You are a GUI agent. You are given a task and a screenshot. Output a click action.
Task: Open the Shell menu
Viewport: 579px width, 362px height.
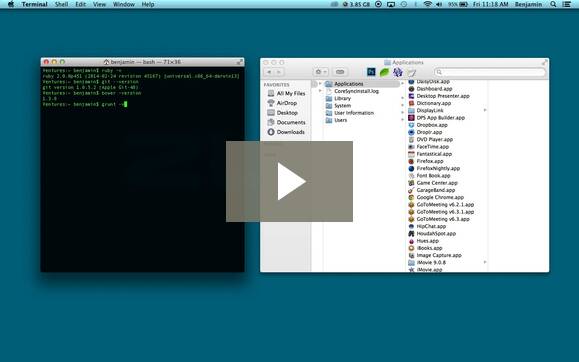(x=61, y=4)
